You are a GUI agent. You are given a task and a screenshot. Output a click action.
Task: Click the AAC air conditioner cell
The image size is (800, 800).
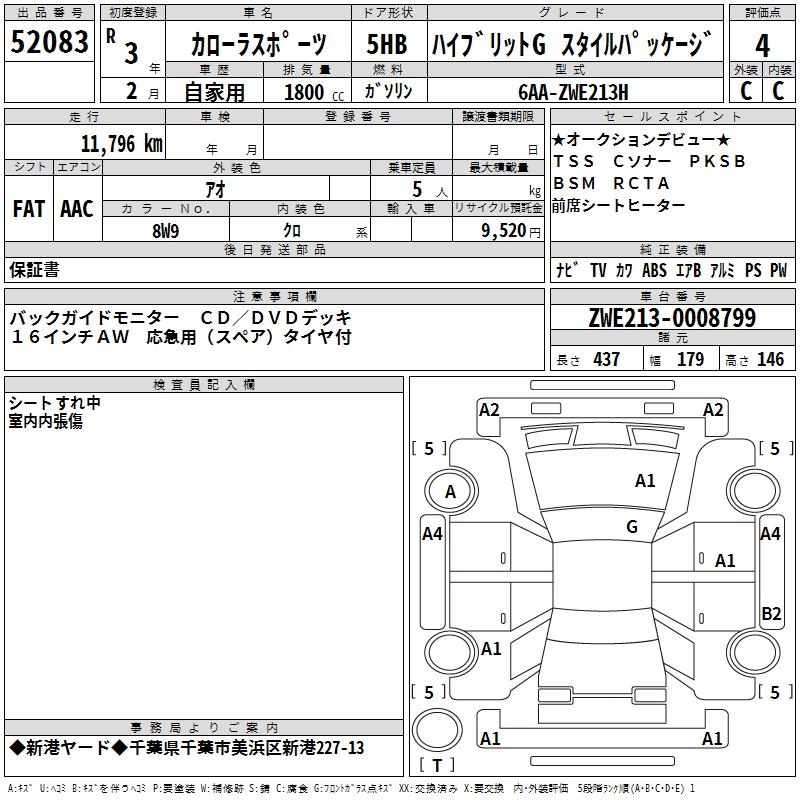(77, 208)
